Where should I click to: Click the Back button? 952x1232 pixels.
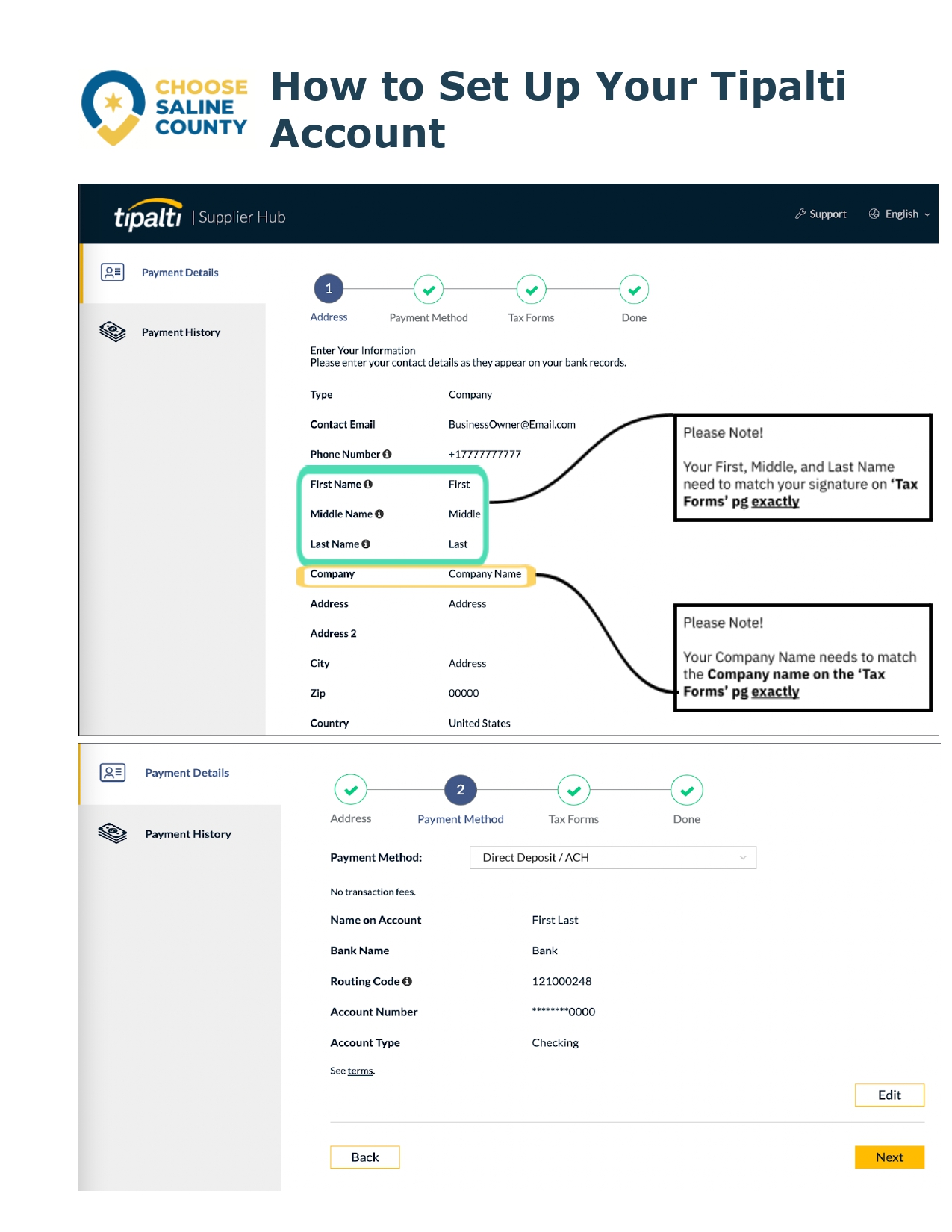tap(365, 1157)
